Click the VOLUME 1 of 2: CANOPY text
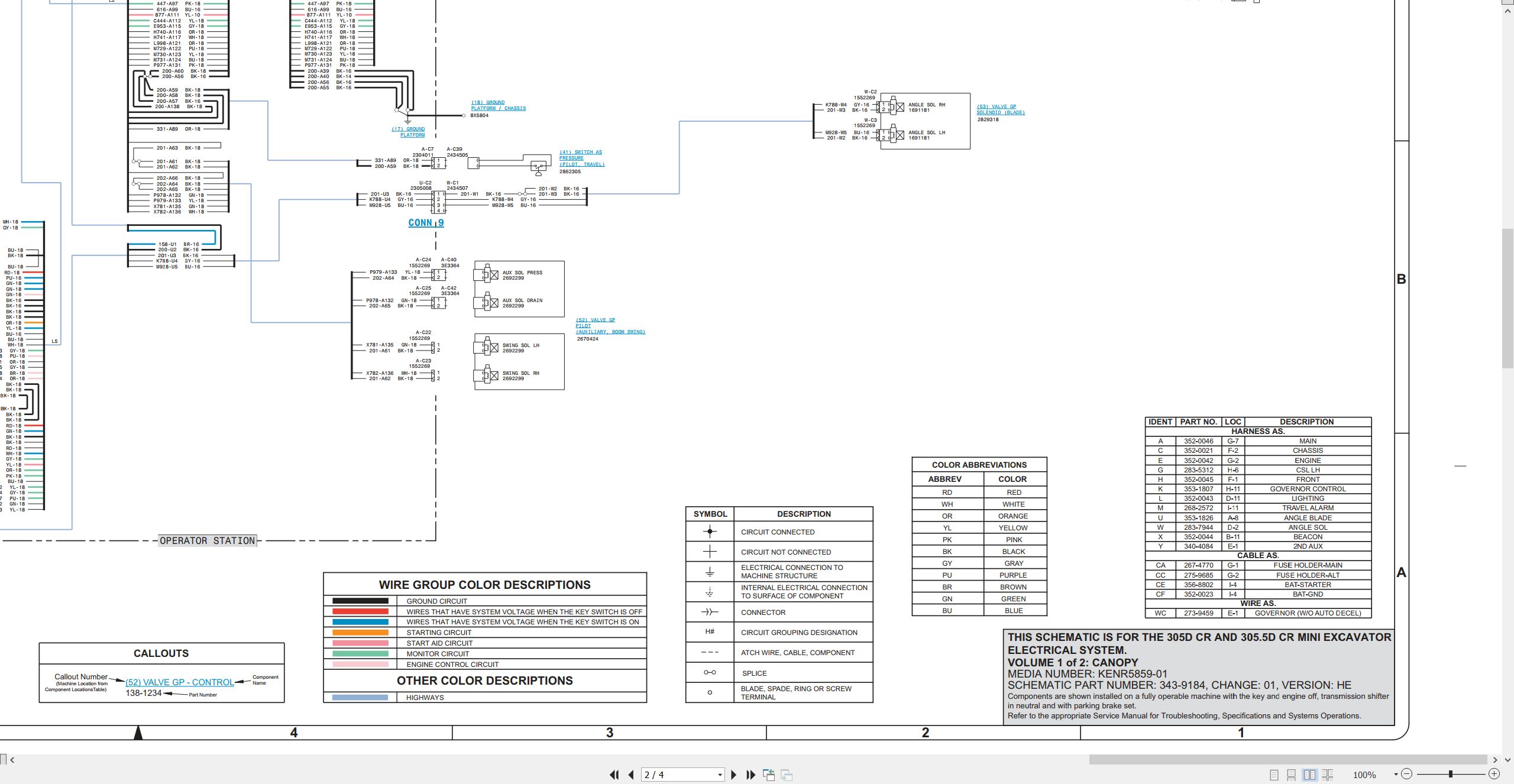This screenshot has height=784, width=1514. [1073, 663]
